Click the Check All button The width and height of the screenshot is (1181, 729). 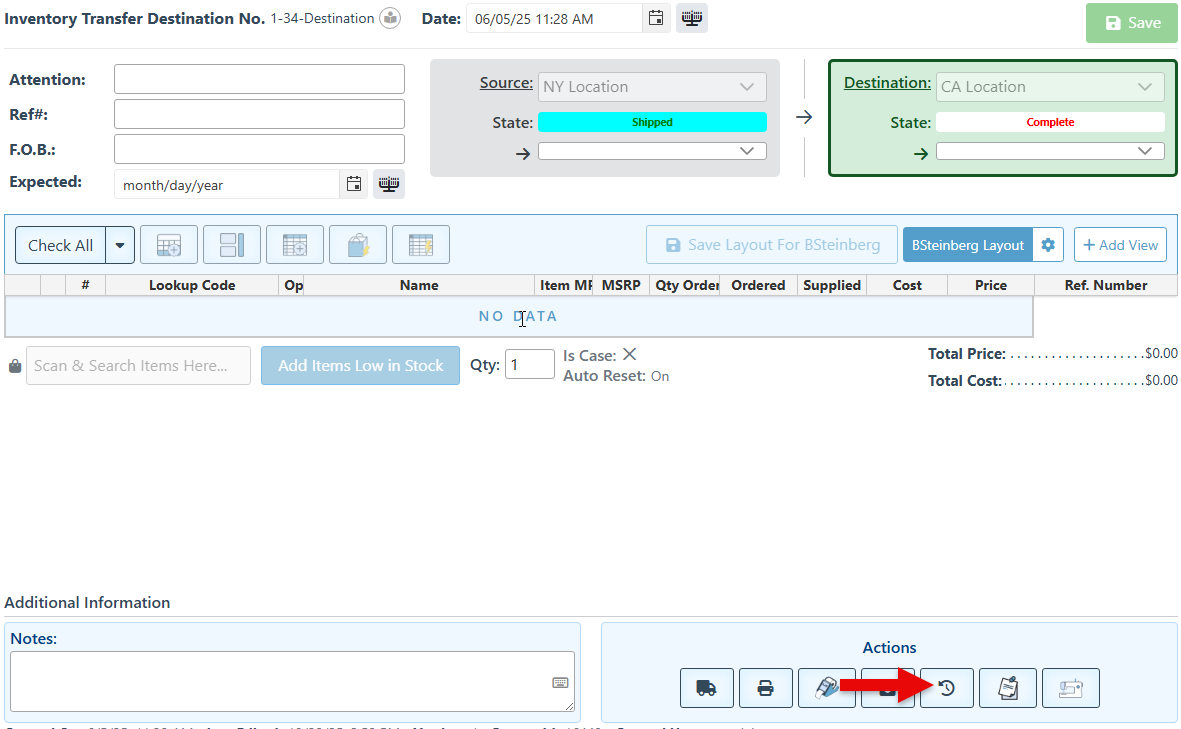click(61, 245)
